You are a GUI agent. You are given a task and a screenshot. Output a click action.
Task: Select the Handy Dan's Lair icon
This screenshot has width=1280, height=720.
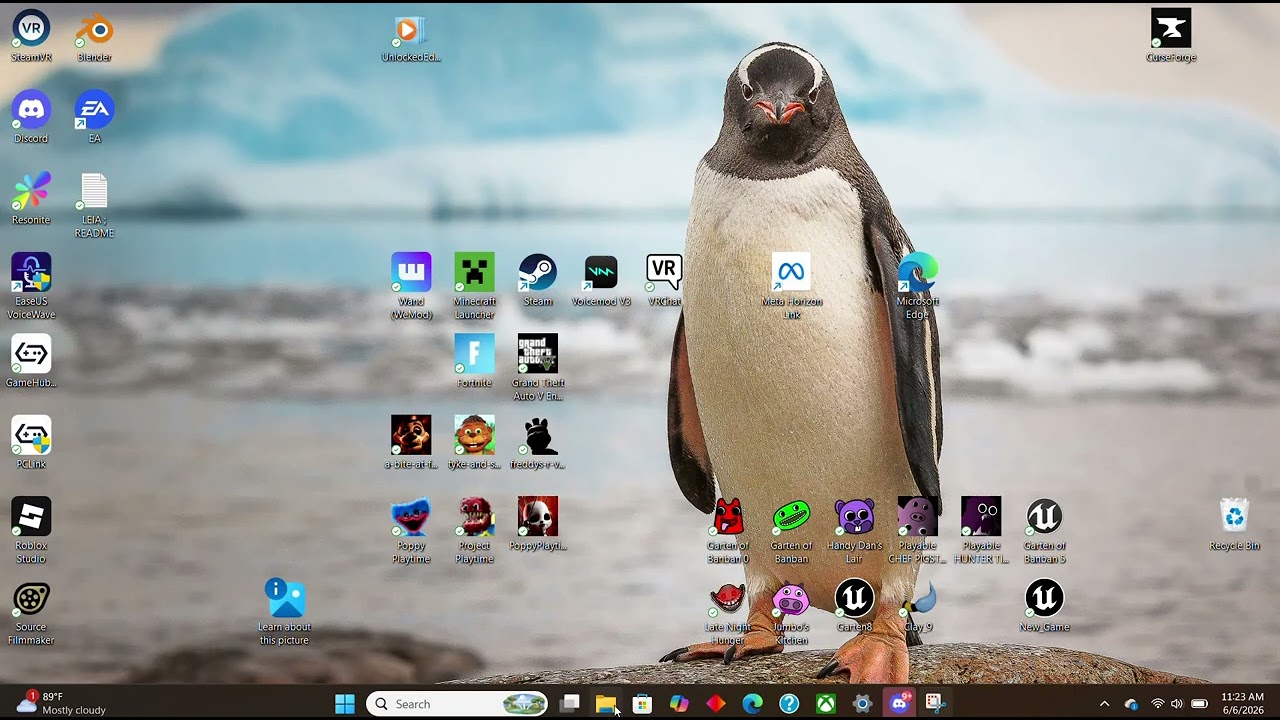coord(854,531)
